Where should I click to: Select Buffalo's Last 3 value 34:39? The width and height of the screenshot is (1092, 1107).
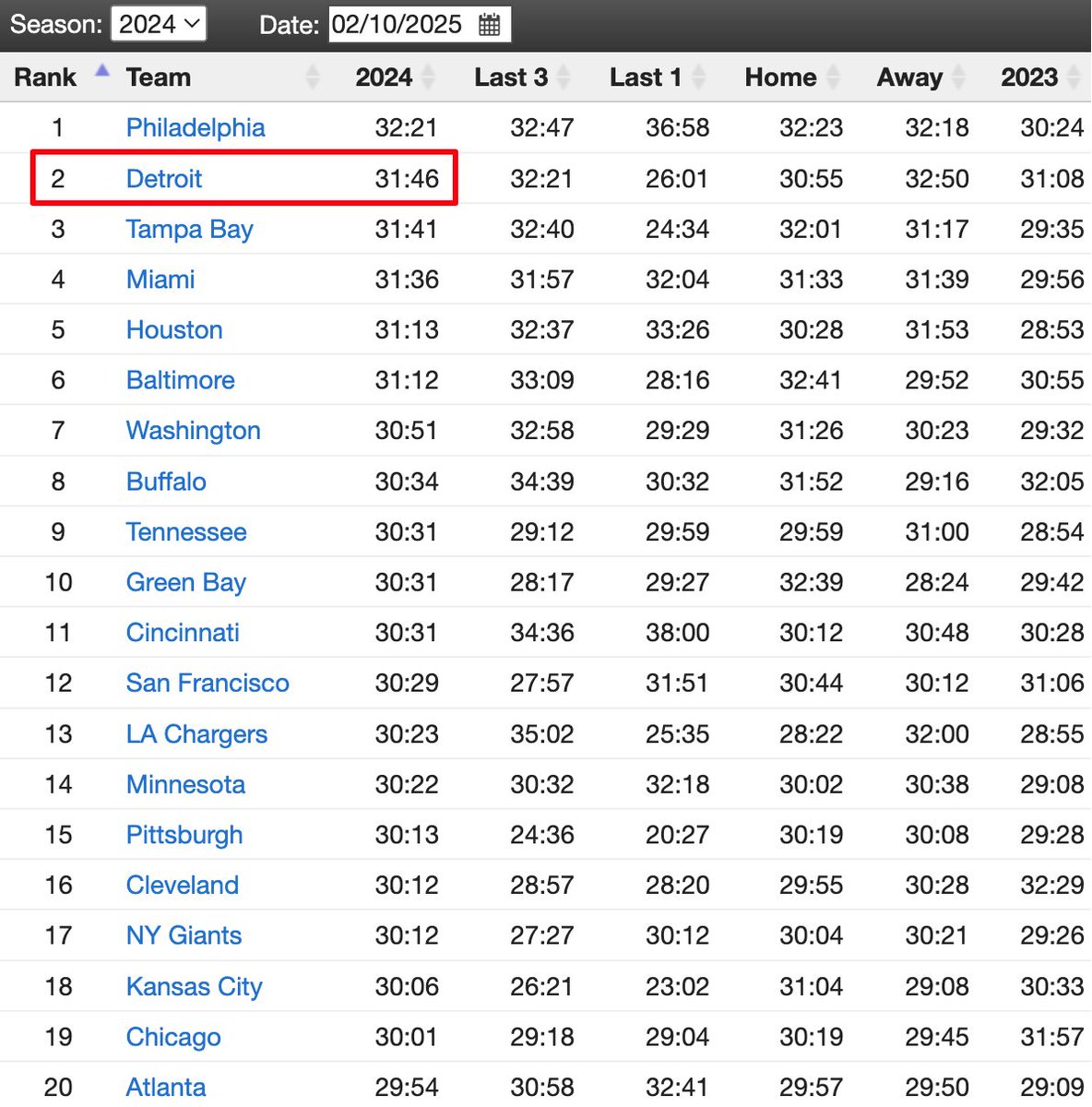coord(542,482)
